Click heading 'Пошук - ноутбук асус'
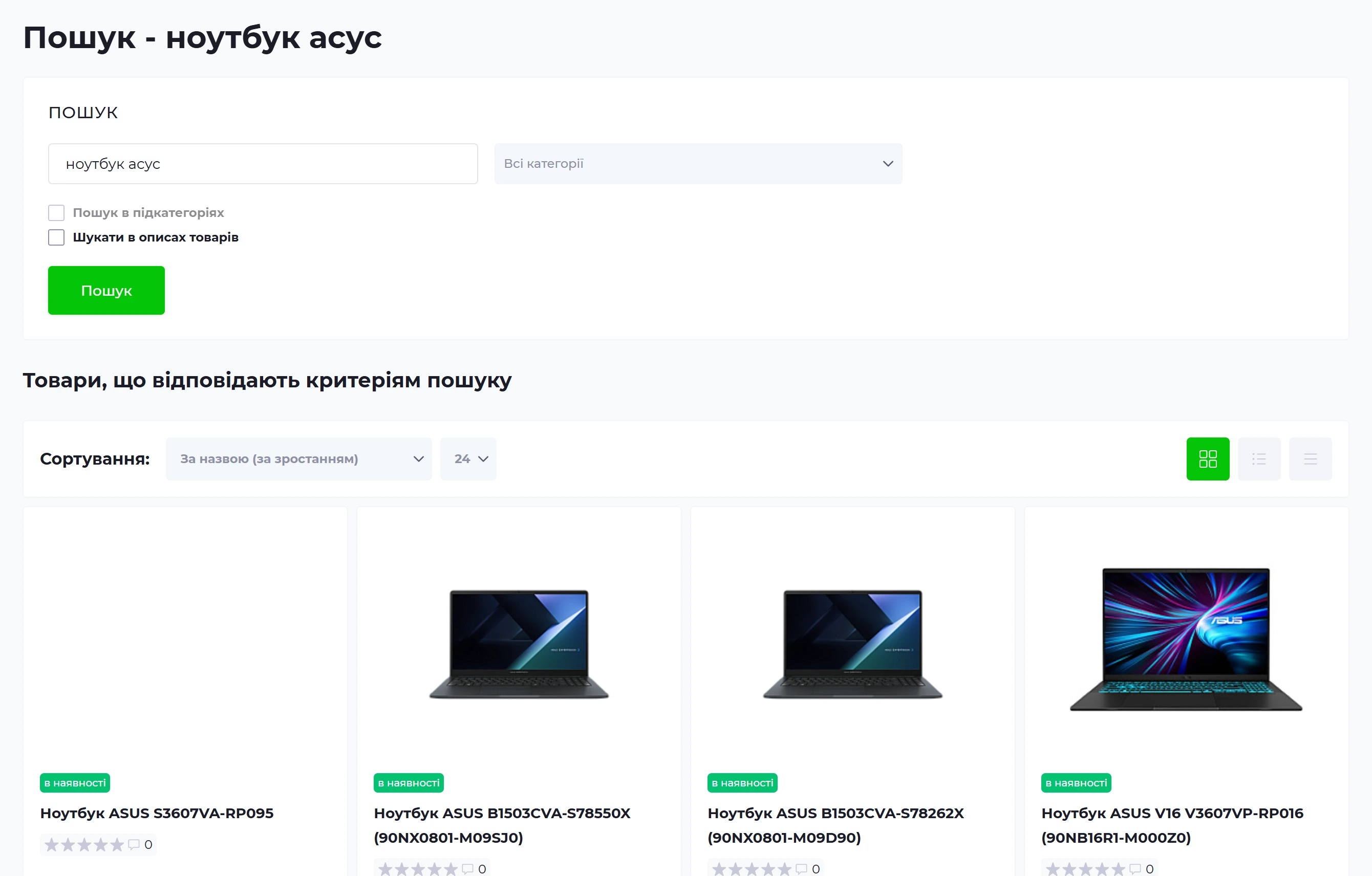The image size is (1372, 876). pos(202,37)
